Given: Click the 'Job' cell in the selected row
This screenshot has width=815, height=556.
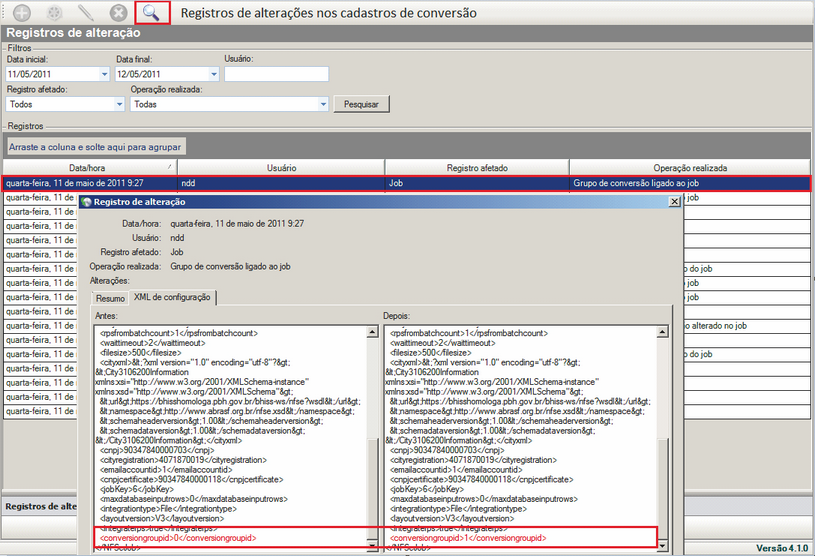Looking at the screenshot, I should (477, 183).
